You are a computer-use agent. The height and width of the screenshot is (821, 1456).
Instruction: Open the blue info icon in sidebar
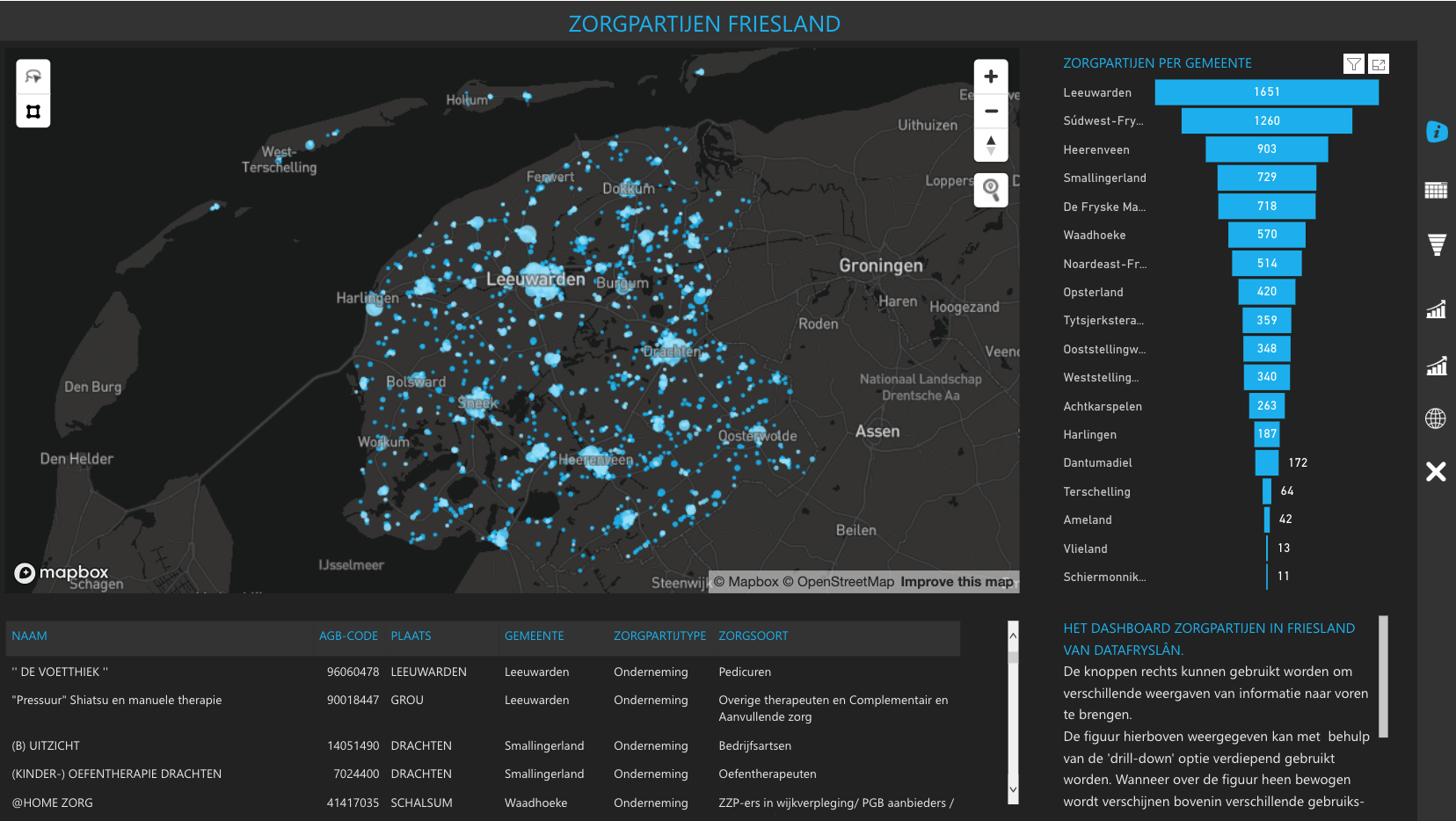[x=1436, y=132]
